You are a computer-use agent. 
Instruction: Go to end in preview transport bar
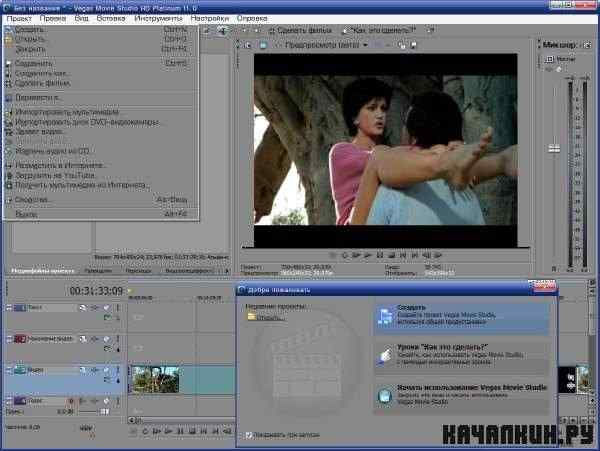click(x=415, y=255)
